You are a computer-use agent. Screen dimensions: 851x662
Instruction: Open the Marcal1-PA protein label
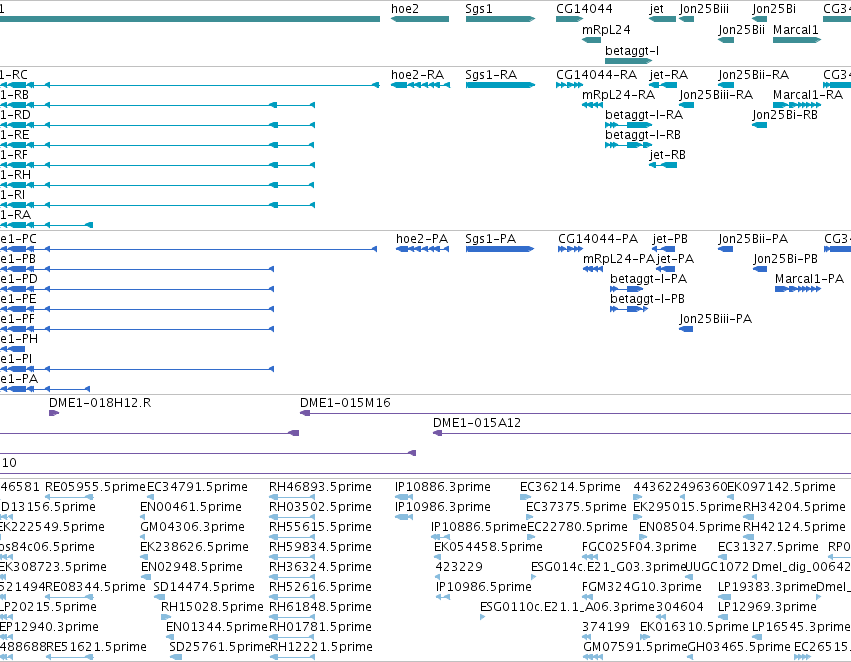tap(809, 279)
